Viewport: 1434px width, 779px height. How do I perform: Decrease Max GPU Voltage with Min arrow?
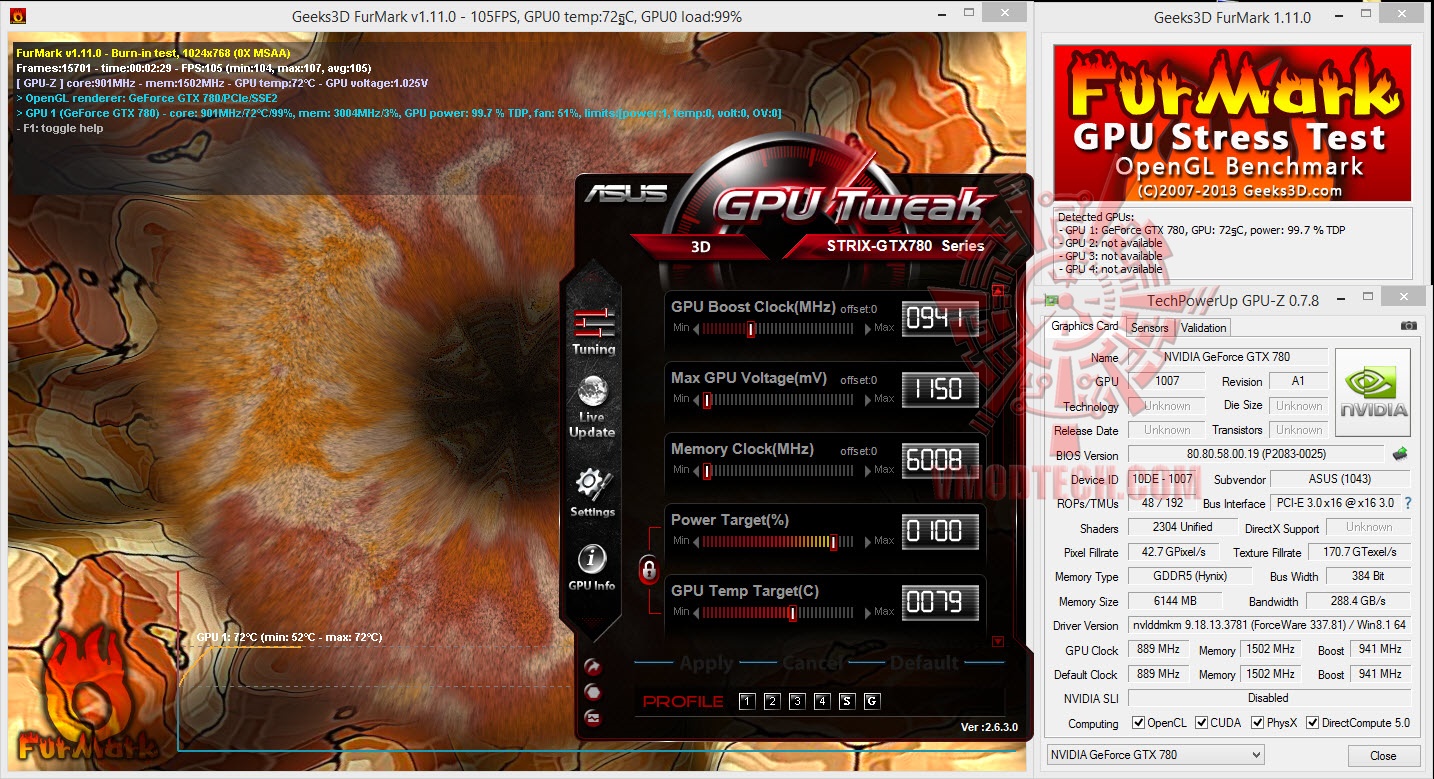[697, 399]
